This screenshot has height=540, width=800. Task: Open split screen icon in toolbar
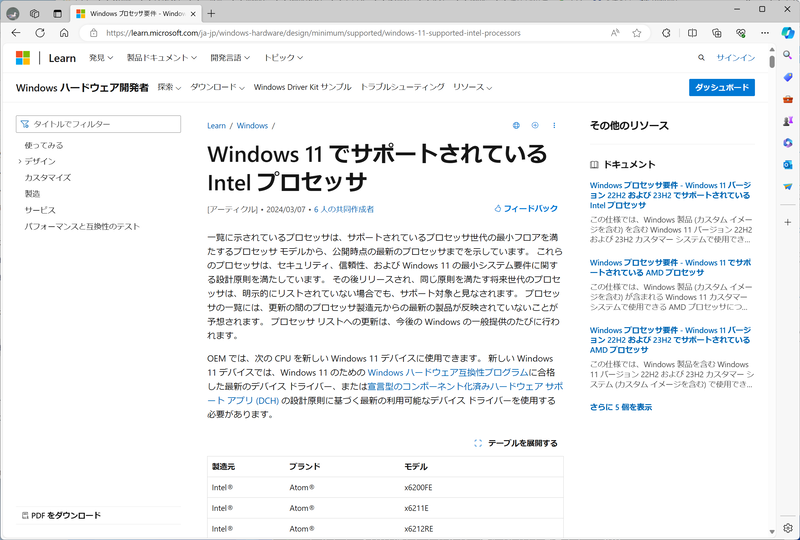[692, 33]
